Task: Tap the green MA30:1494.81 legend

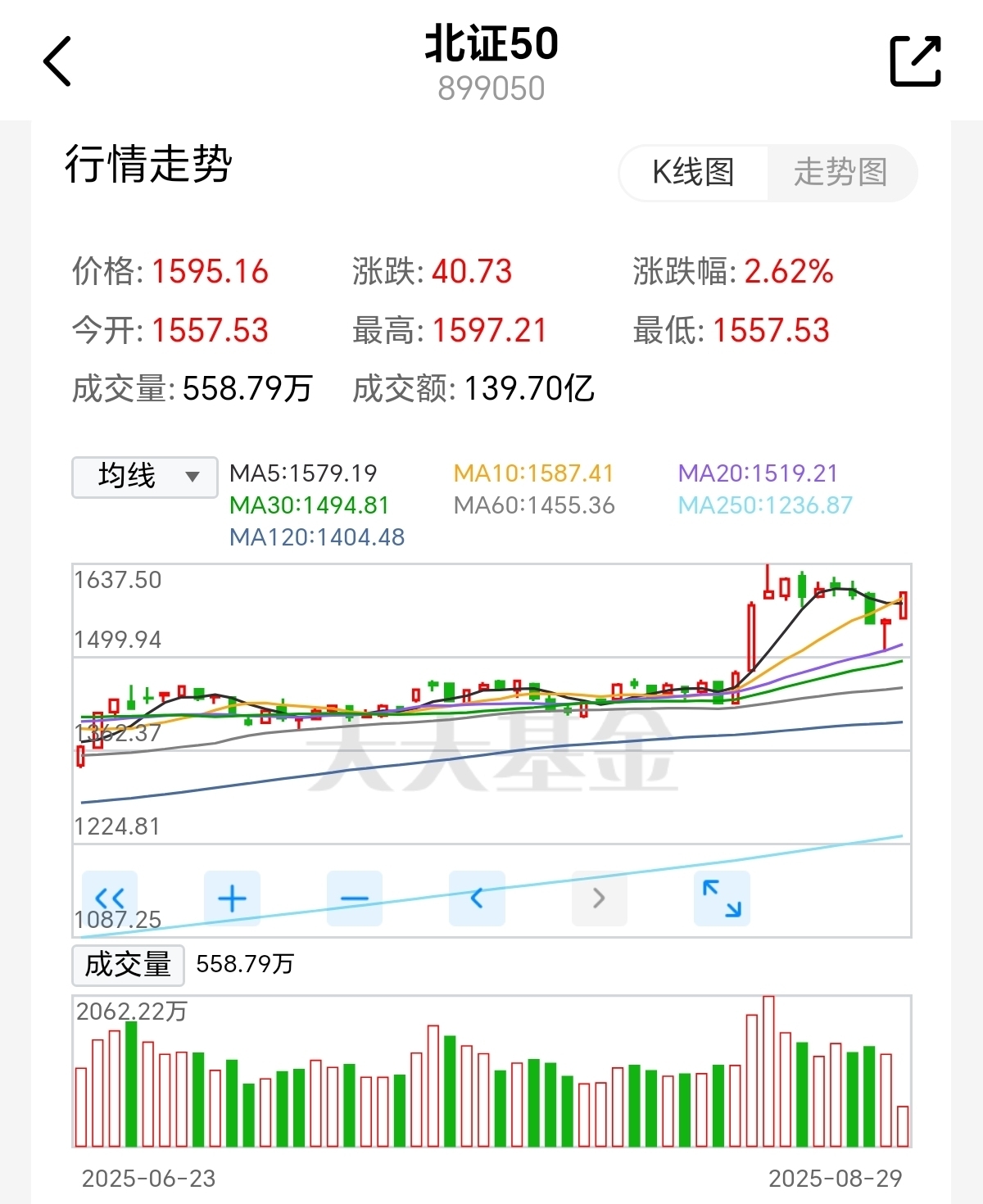Action: coord(309,505)
